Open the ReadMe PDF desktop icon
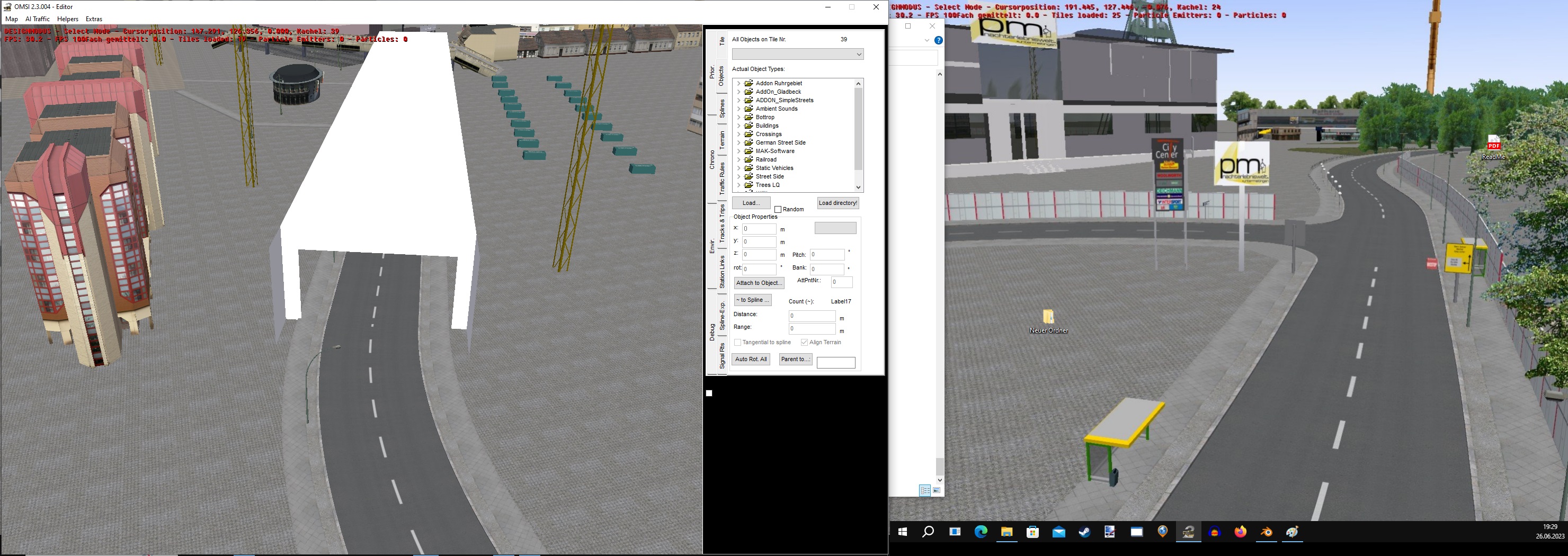Screen dimensions: 1568x556 pyautogui.click(x=1493, y=145)
